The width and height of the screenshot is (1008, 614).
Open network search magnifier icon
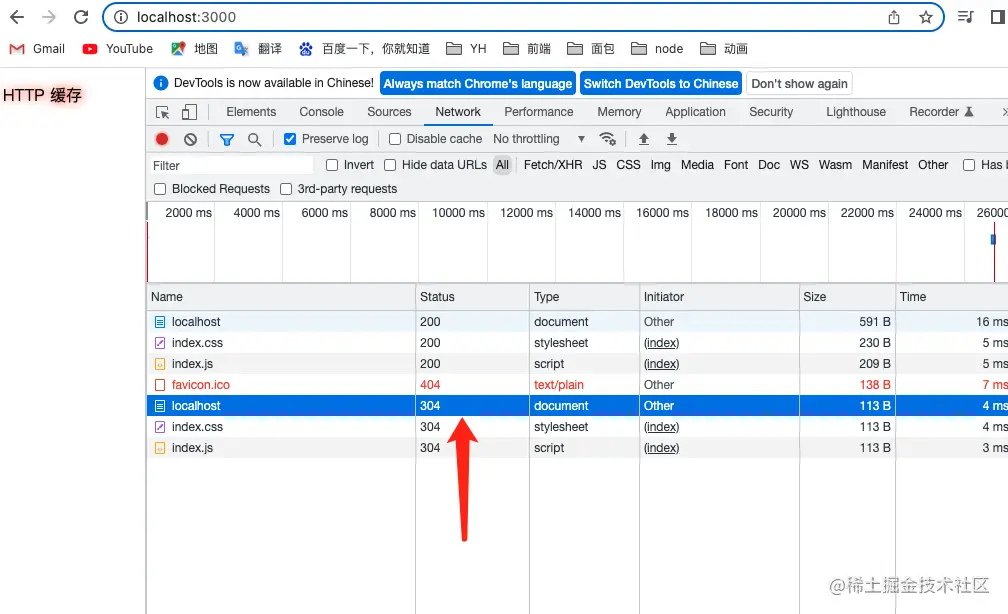255,140
